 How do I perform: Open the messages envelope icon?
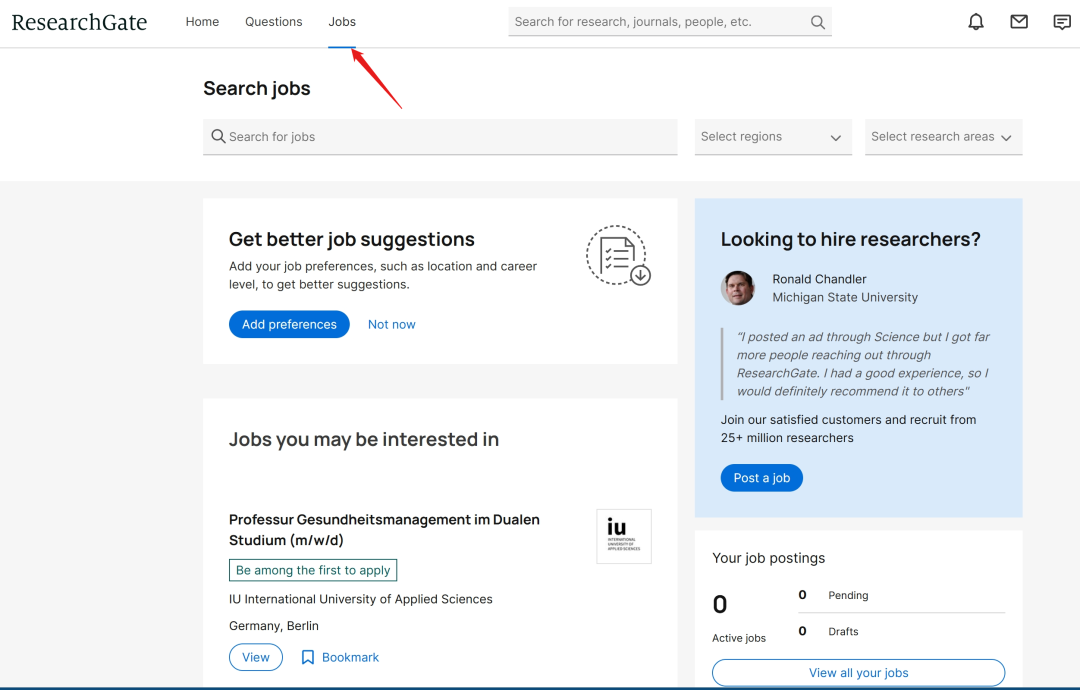coord(1019,22)
